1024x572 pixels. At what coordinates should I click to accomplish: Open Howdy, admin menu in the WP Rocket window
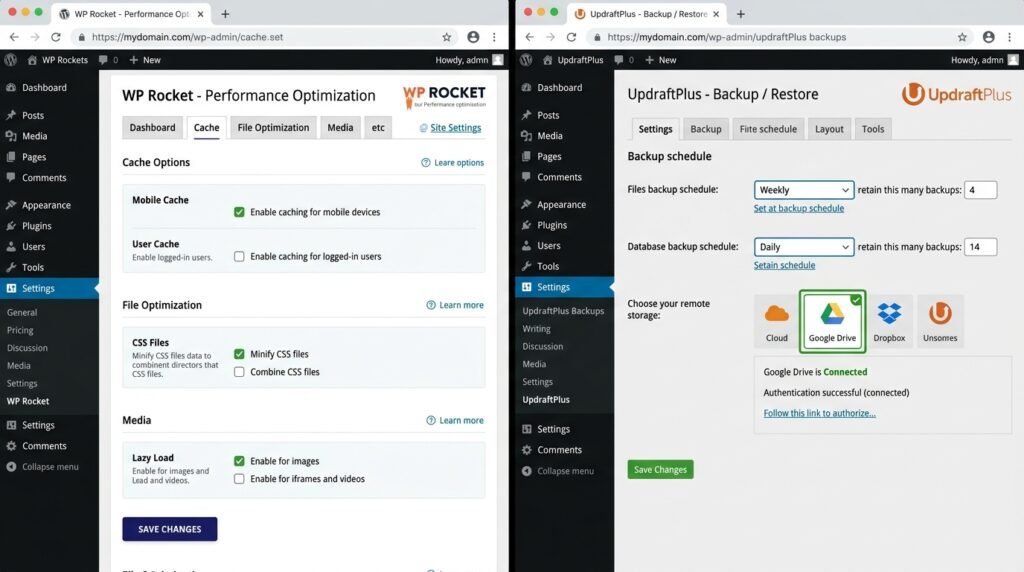(469, 60)
